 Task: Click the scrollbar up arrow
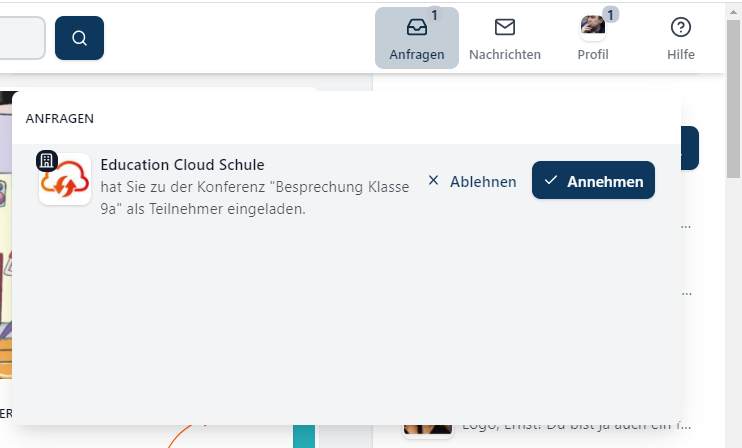(x=734, y=8)
